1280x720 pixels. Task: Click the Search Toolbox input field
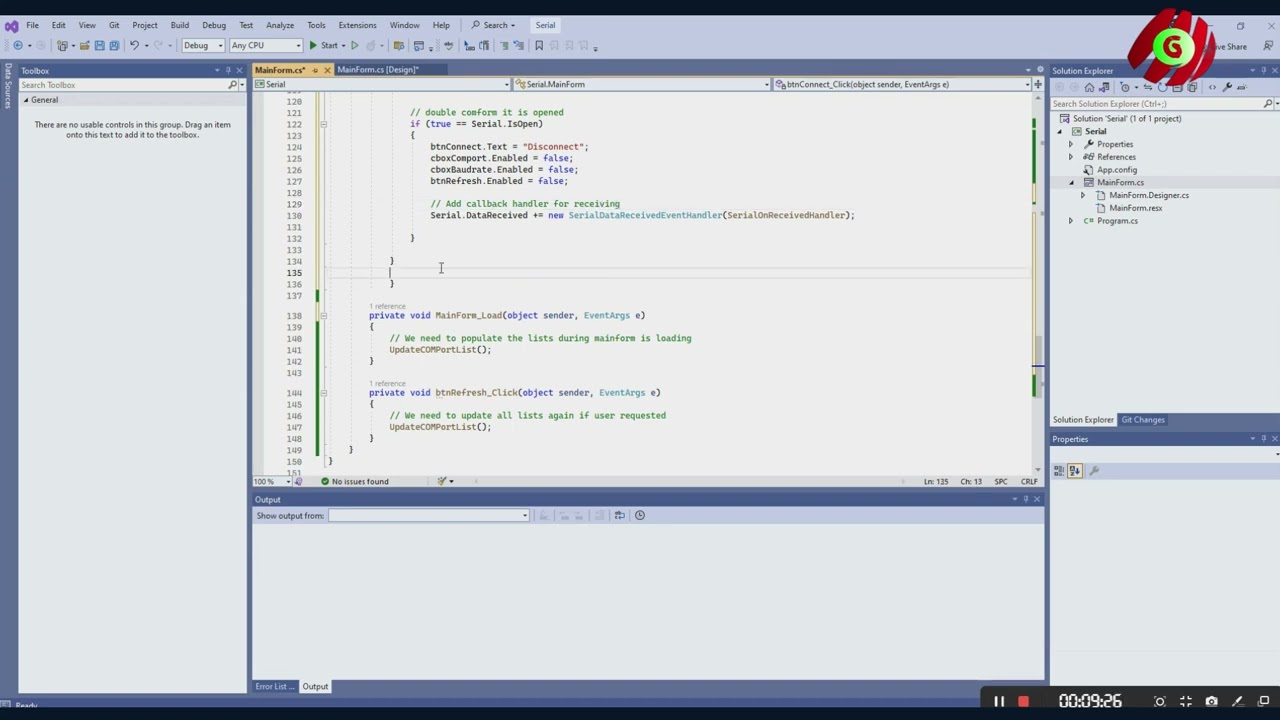coord(124,85)
